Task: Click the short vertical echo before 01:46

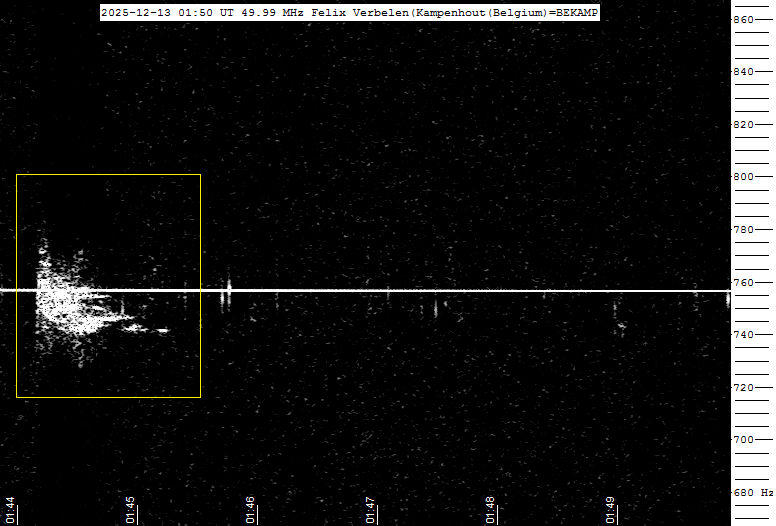Action: pyautogui.click(x=228, y=292)
